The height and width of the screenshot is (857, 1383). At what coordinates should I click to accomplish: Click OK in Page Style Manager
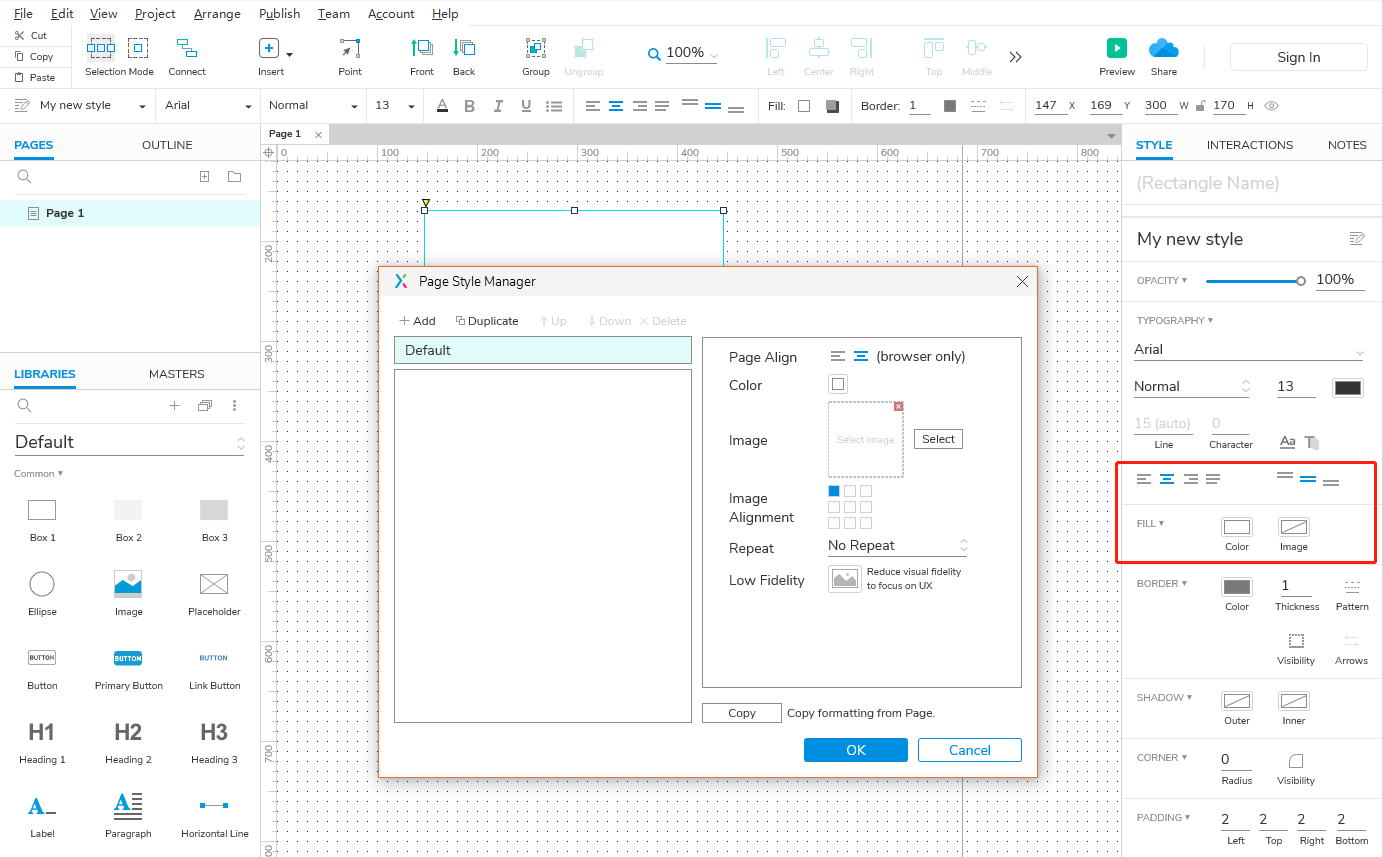pyautogui.click(x=856, y=750)
